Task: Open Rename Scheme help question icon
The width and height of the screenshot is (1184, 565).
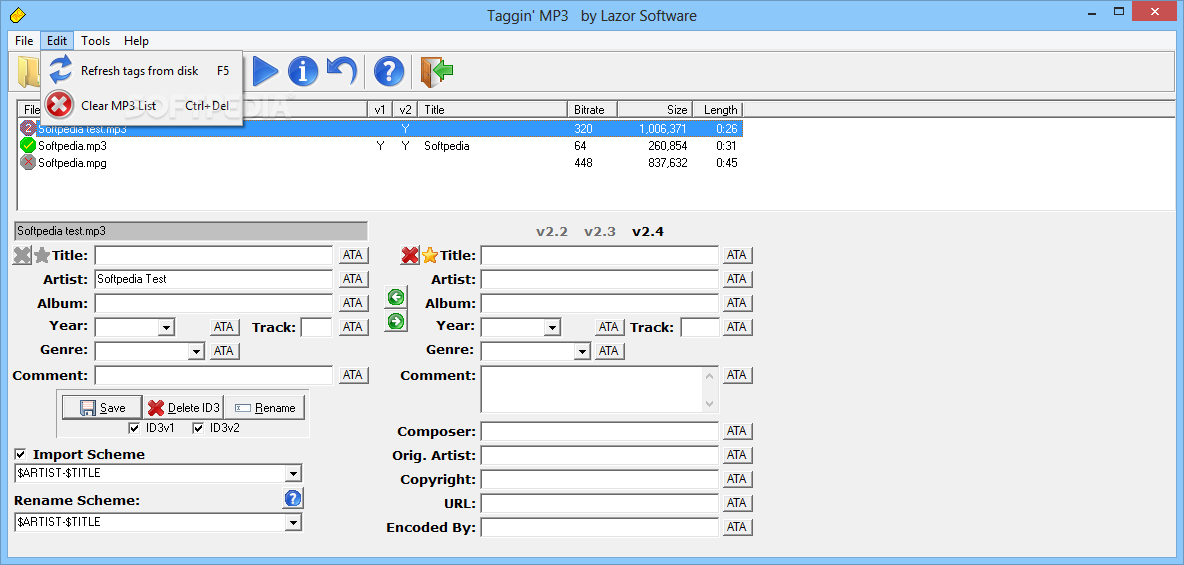Action: coord(292,499)
